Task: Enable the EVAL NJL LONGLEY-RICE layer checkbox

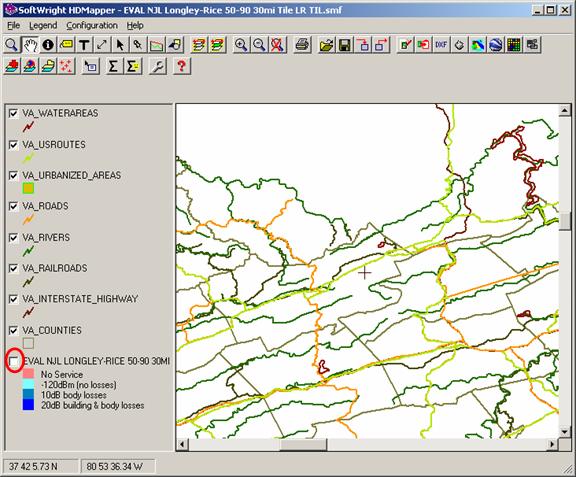Action: (x=14, y=362)
